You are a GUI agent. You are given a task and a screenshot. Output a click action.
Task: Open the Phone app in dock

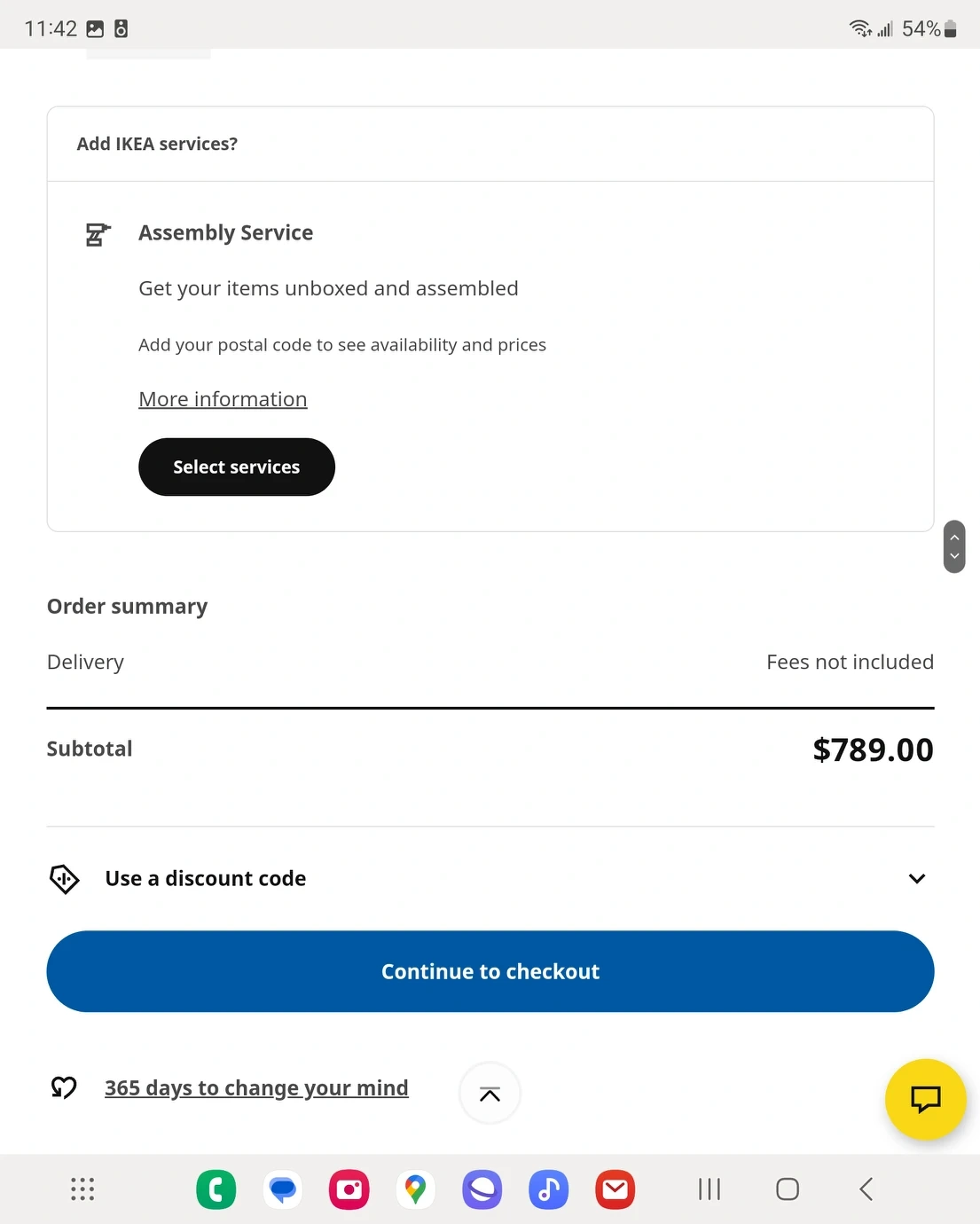[216, 1189]
